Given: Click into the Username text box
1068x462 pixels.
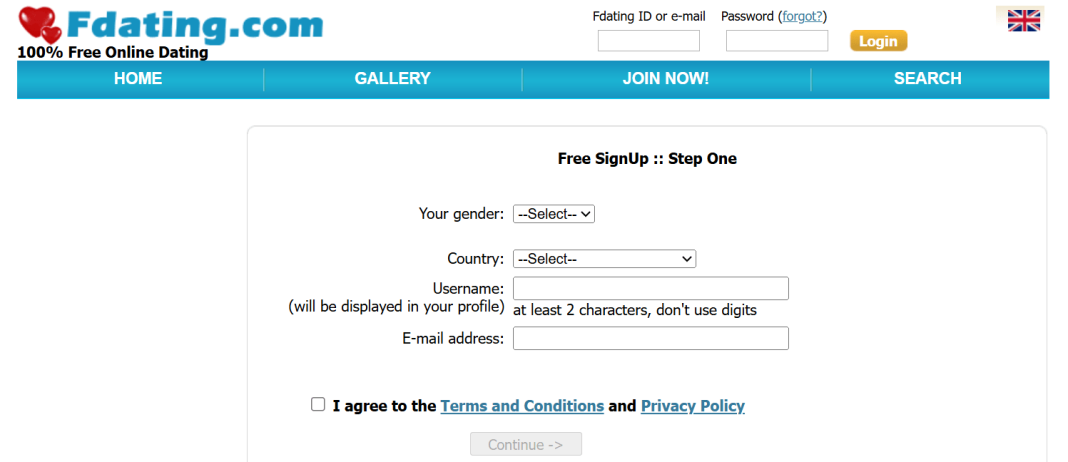Looking at the screenshot, I should [651, 289].
